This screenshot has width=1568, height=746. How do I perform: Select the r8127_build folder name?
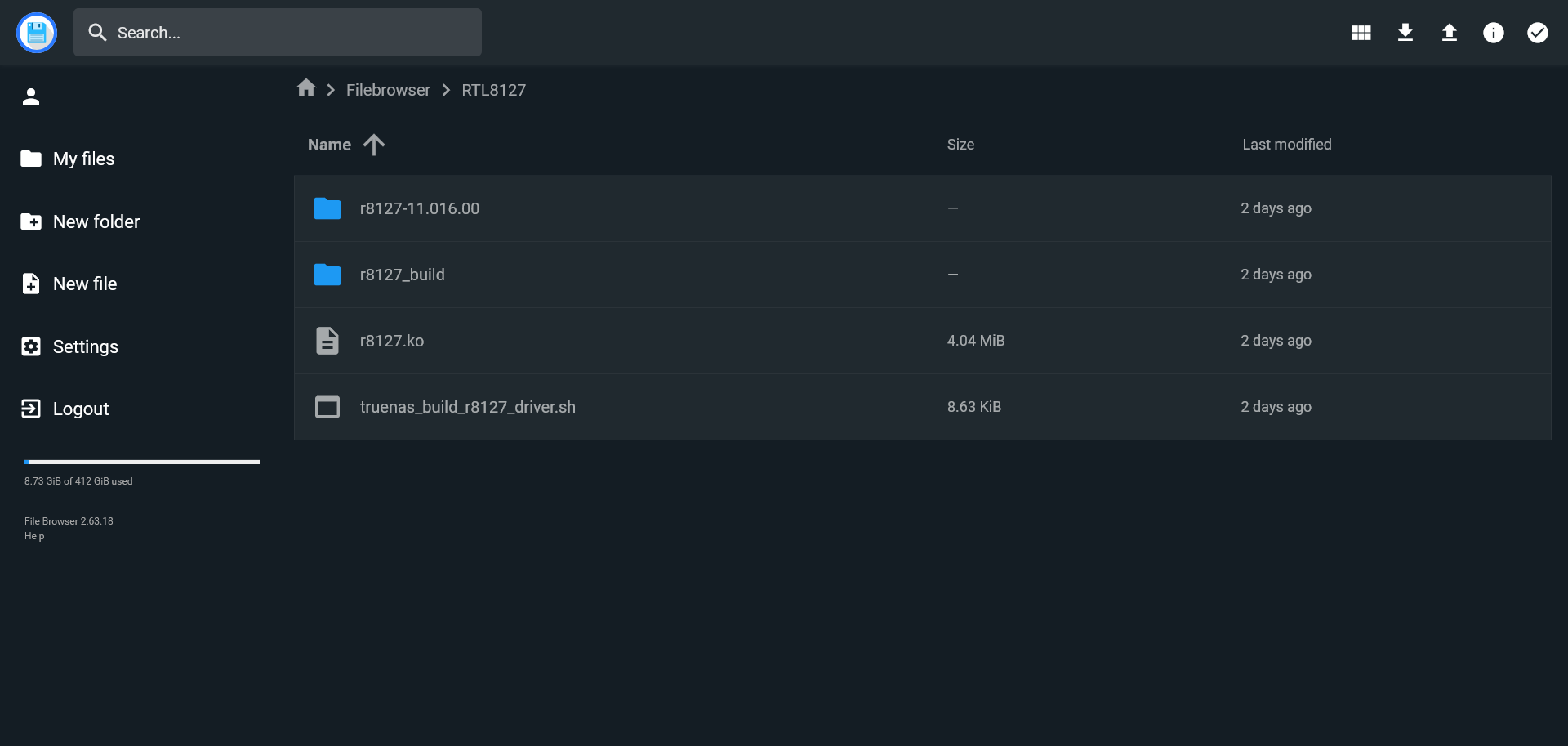point(403,275)
